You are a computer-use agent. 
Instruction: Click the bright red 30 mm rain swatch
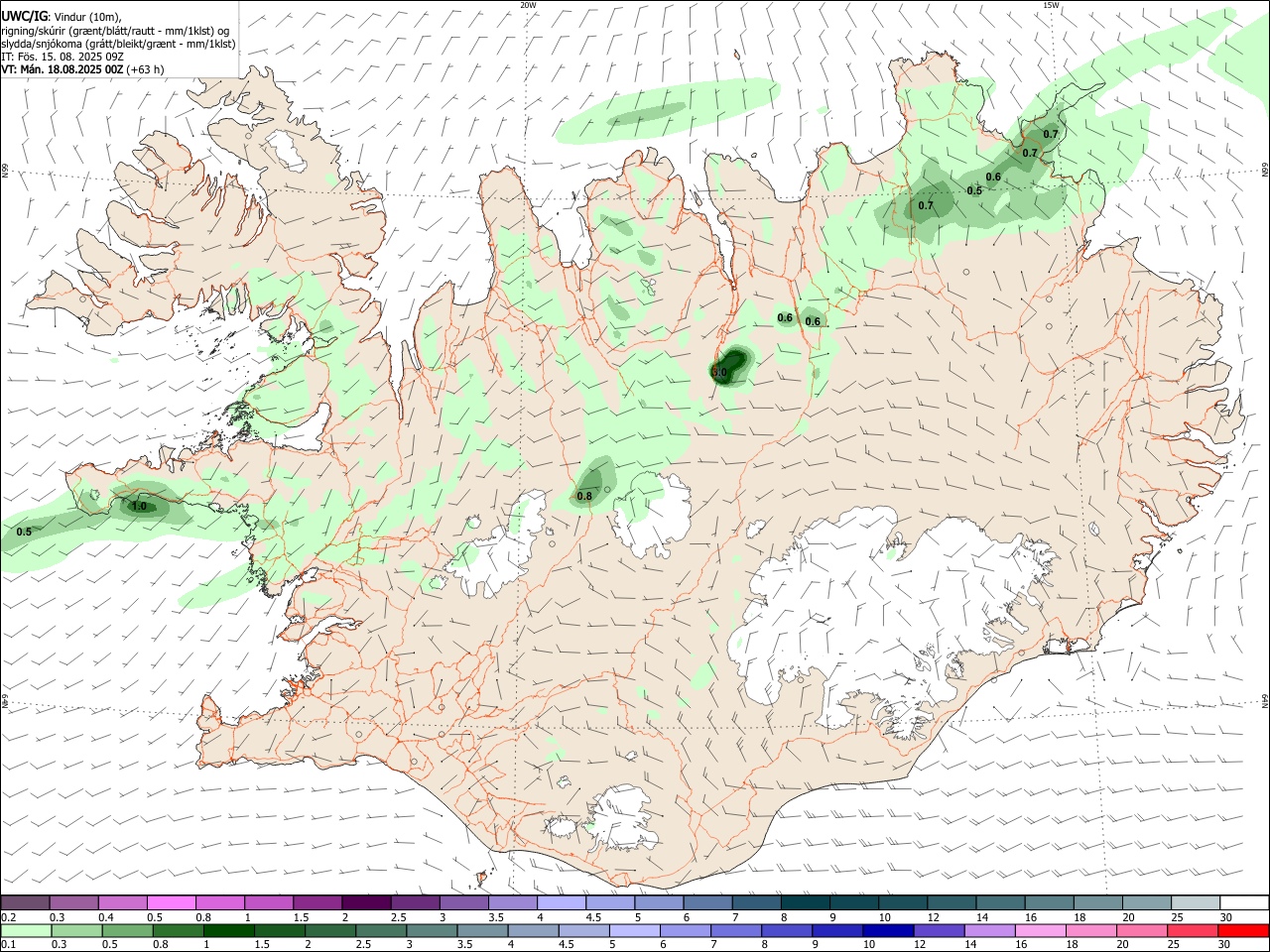tap(1243, 930)
